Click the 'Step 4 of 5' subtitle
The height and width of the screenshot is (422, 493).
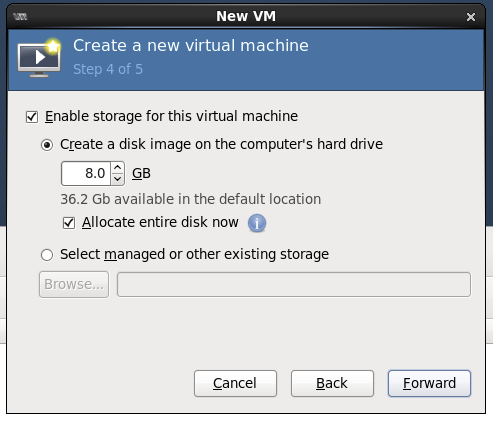(x=108, y=69)
